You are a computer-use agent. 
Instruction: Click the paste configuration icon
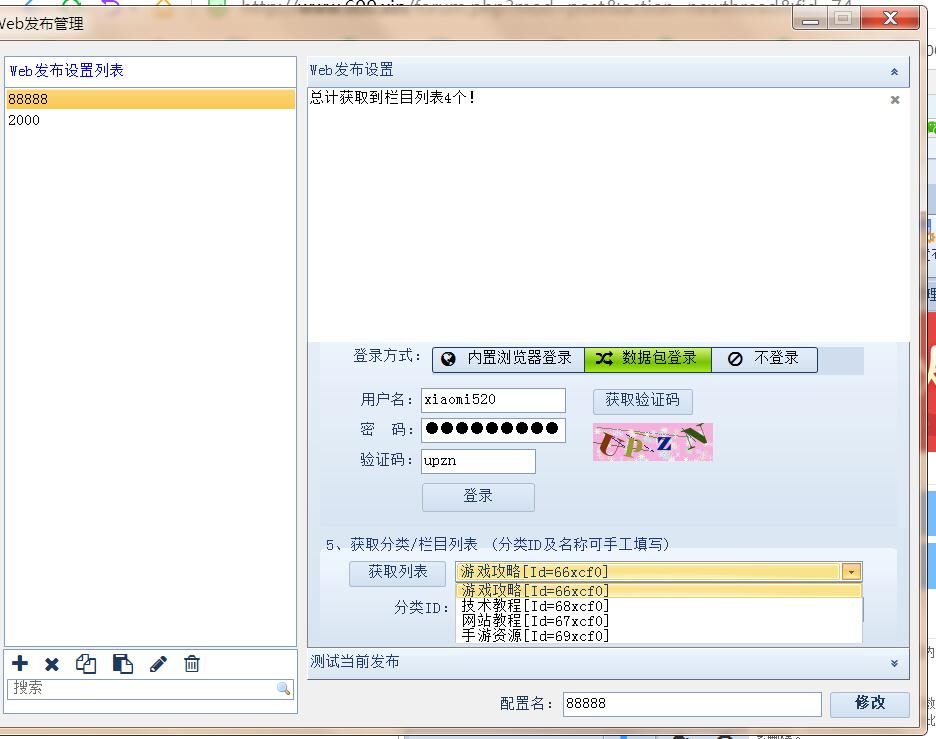[122, 664]
